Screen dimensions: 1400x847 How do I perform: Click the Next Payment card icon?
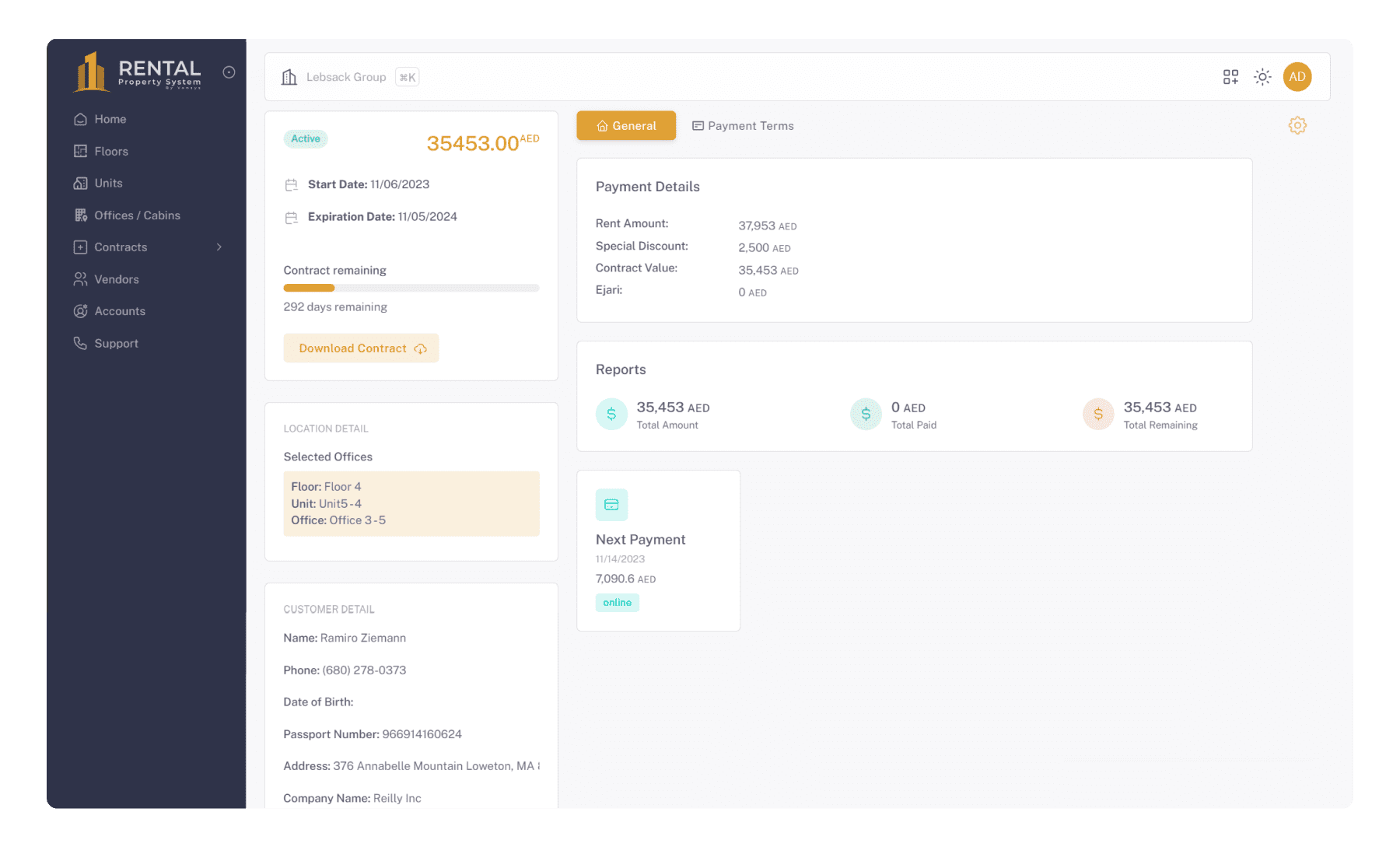click(611, 505)
